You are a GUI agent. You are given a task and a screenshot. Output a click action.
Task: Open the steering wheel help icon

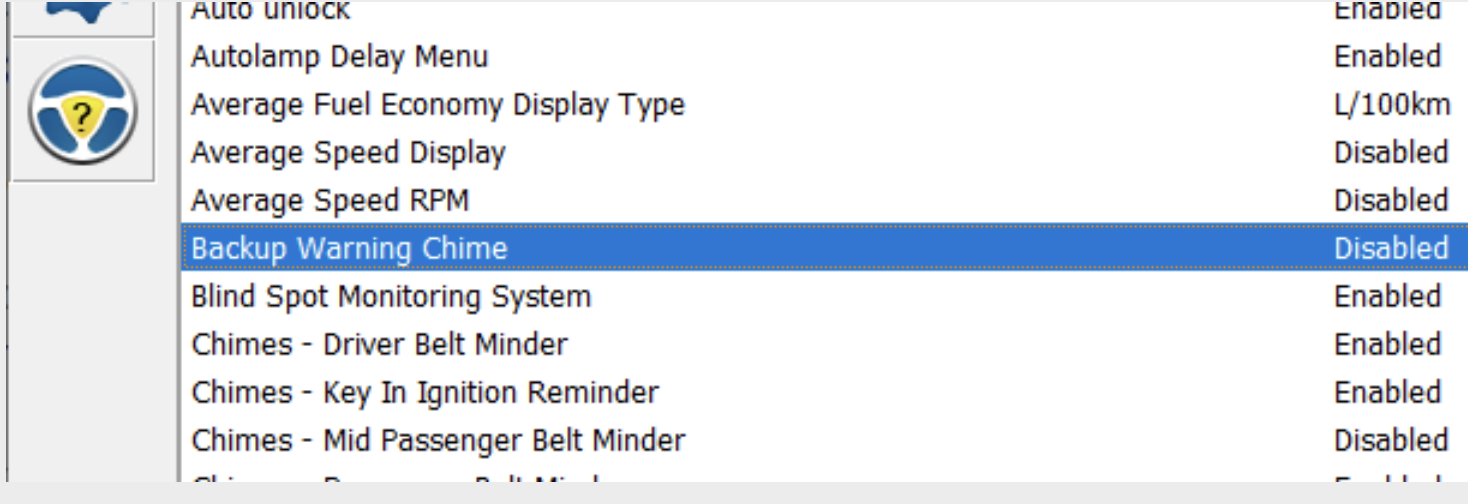tap(82, 111)
